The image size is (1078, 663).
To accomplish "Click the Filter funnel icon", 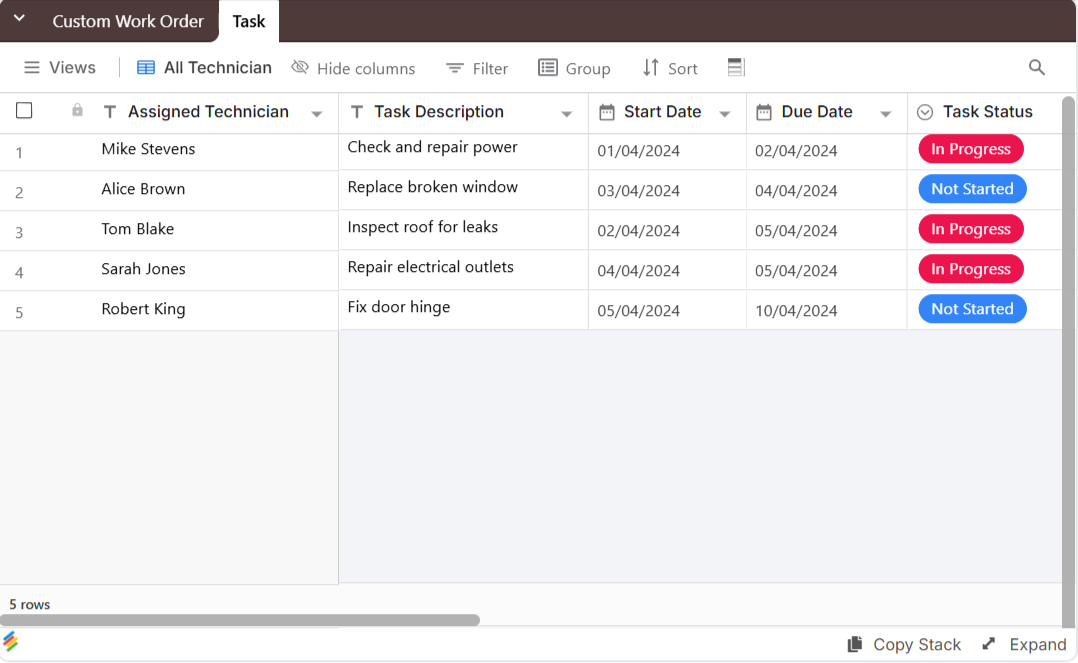I will click(454, 68).
